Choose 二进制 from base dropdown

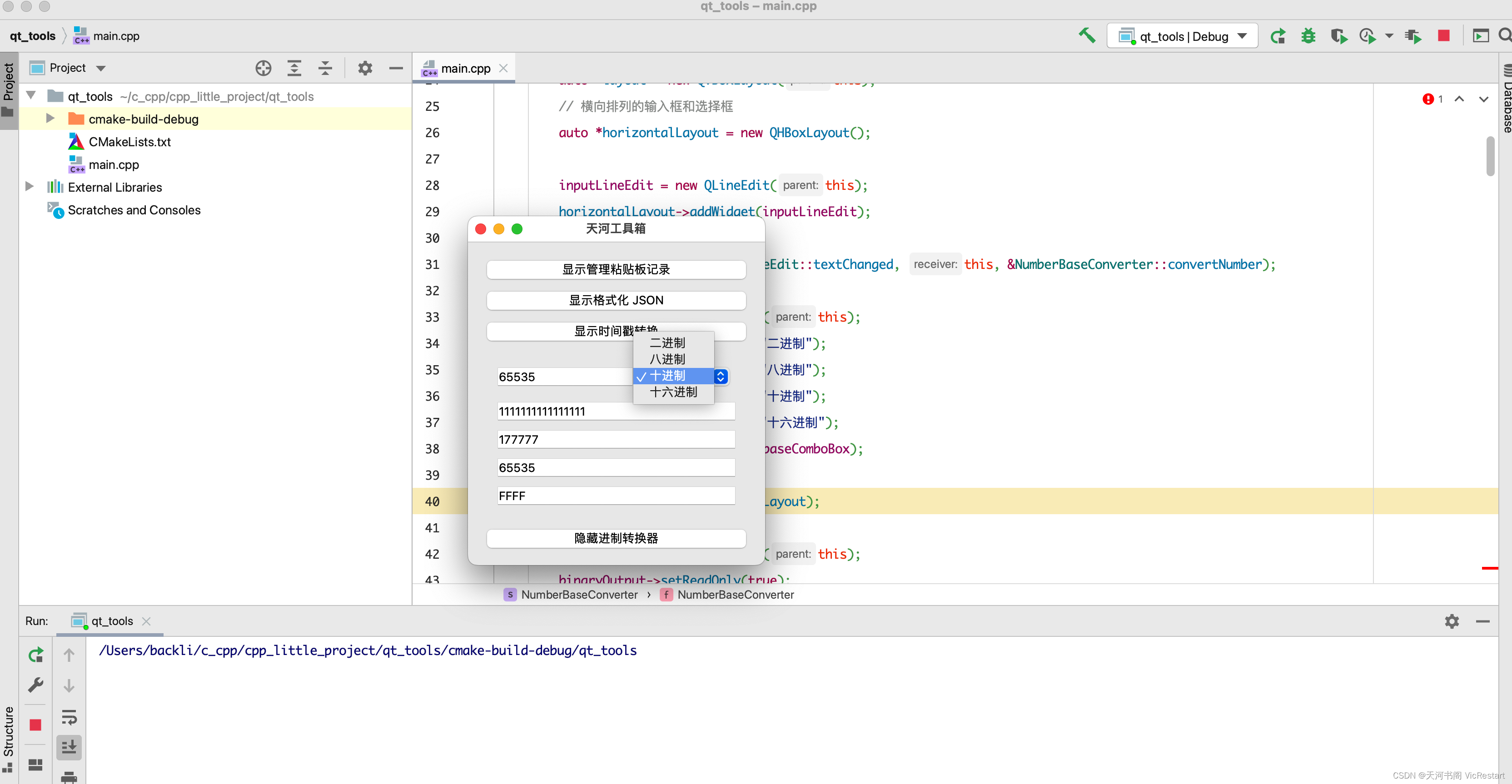[673, 342]
